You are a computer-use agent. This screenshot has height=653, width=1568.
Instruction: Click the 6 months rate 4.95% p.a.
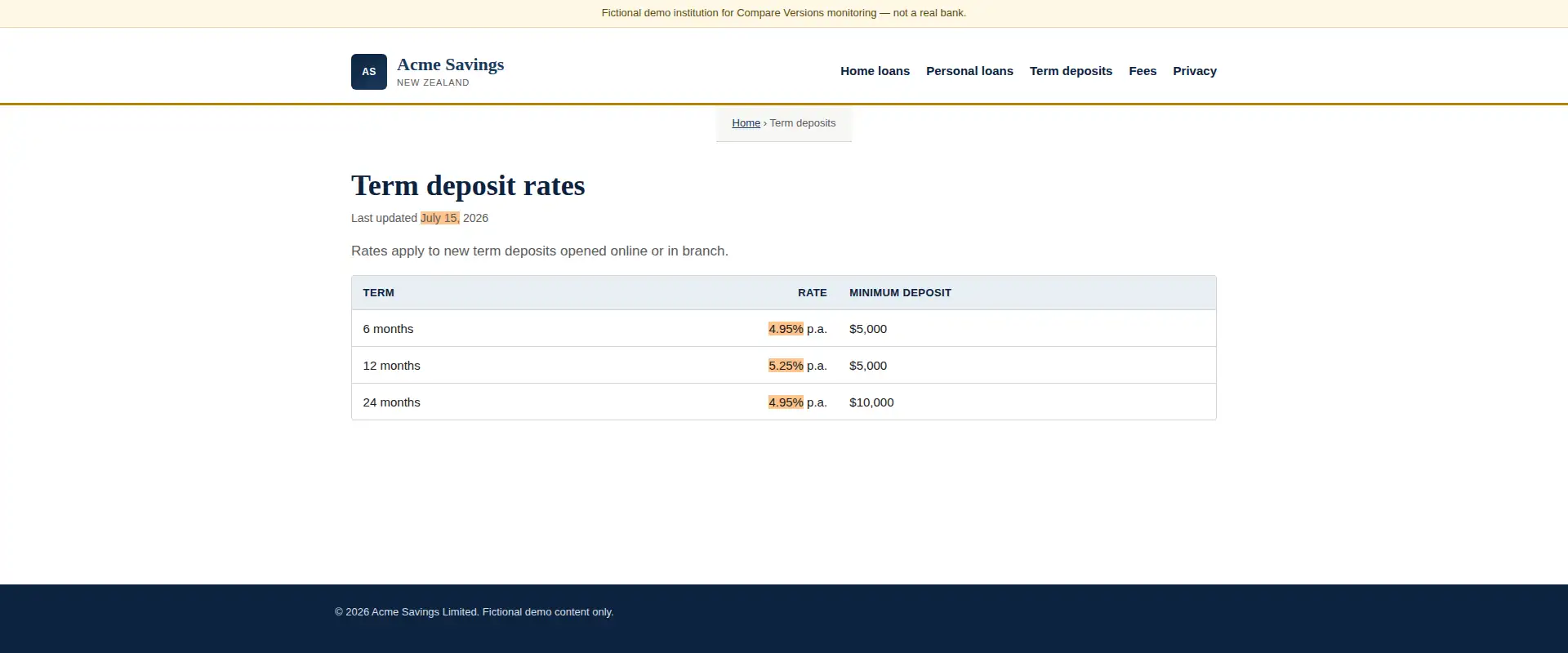tap(798, 329)
